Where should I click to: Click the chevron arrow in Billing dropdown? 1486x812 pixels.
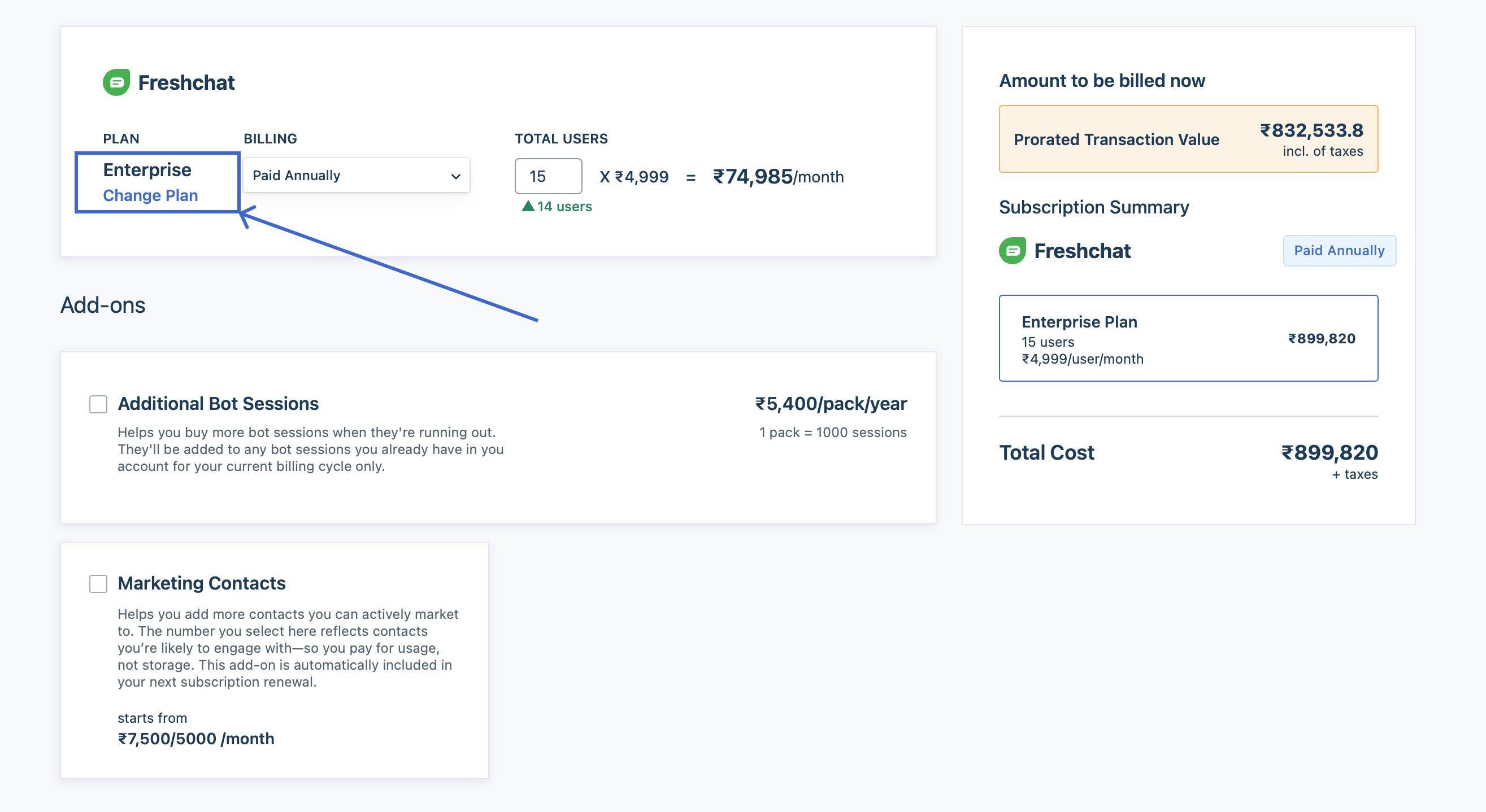[456, 176]
